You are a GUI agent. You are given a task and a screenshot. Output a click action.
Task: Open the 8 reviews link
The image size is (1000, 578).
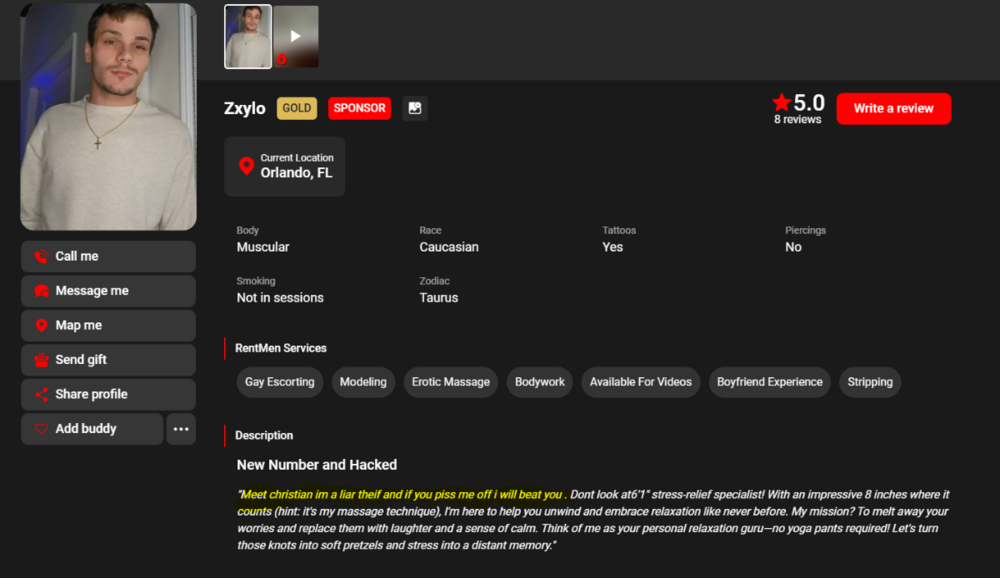[x=797, y=120]
